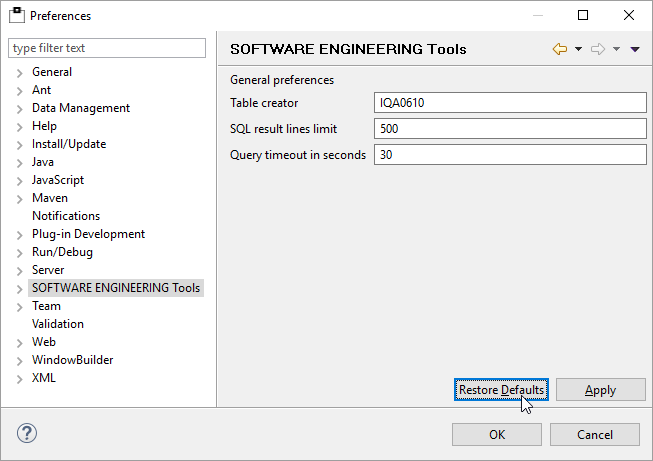Image resolution: width=653 pixels, height=461 pixels.
Task: Expand the Maven preferences node
Action: [19, 198]
